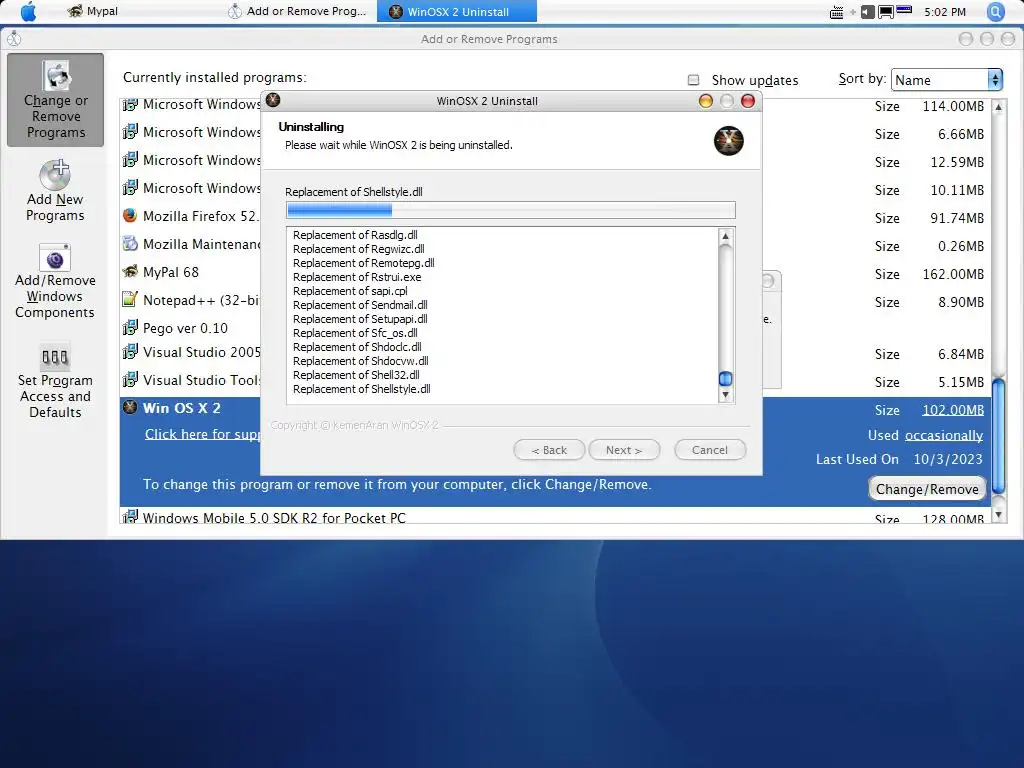Image resolution: width=1024 pixels, height=768 pixels.
Task: Select 'Replacement of Setupapi.dll' log line
Action: [x=360, y=319]
